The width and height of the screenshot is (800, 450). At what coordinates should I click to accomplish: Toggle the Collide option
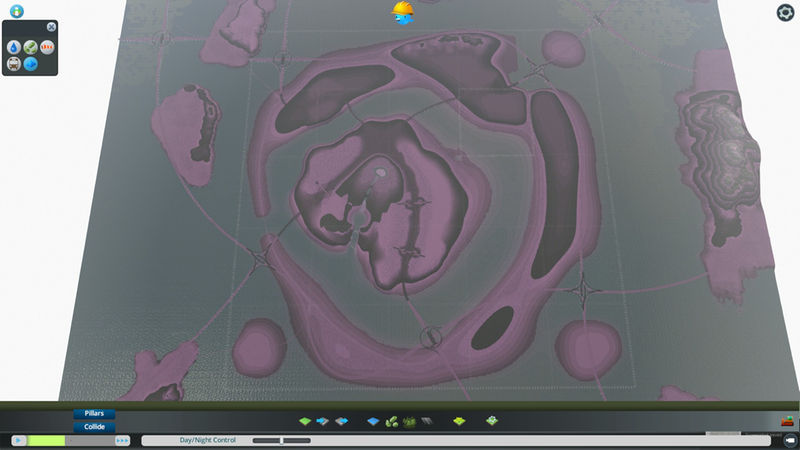coord(94,426)
